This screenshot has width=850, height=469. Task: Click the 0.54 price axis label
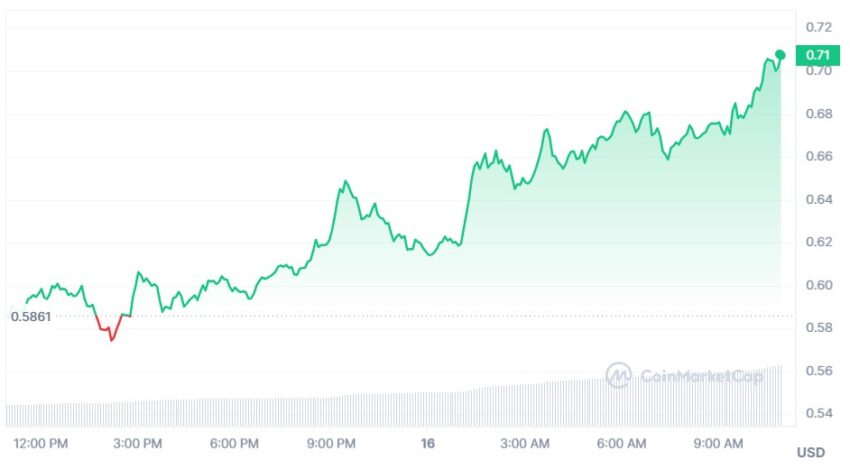point(819,413)
